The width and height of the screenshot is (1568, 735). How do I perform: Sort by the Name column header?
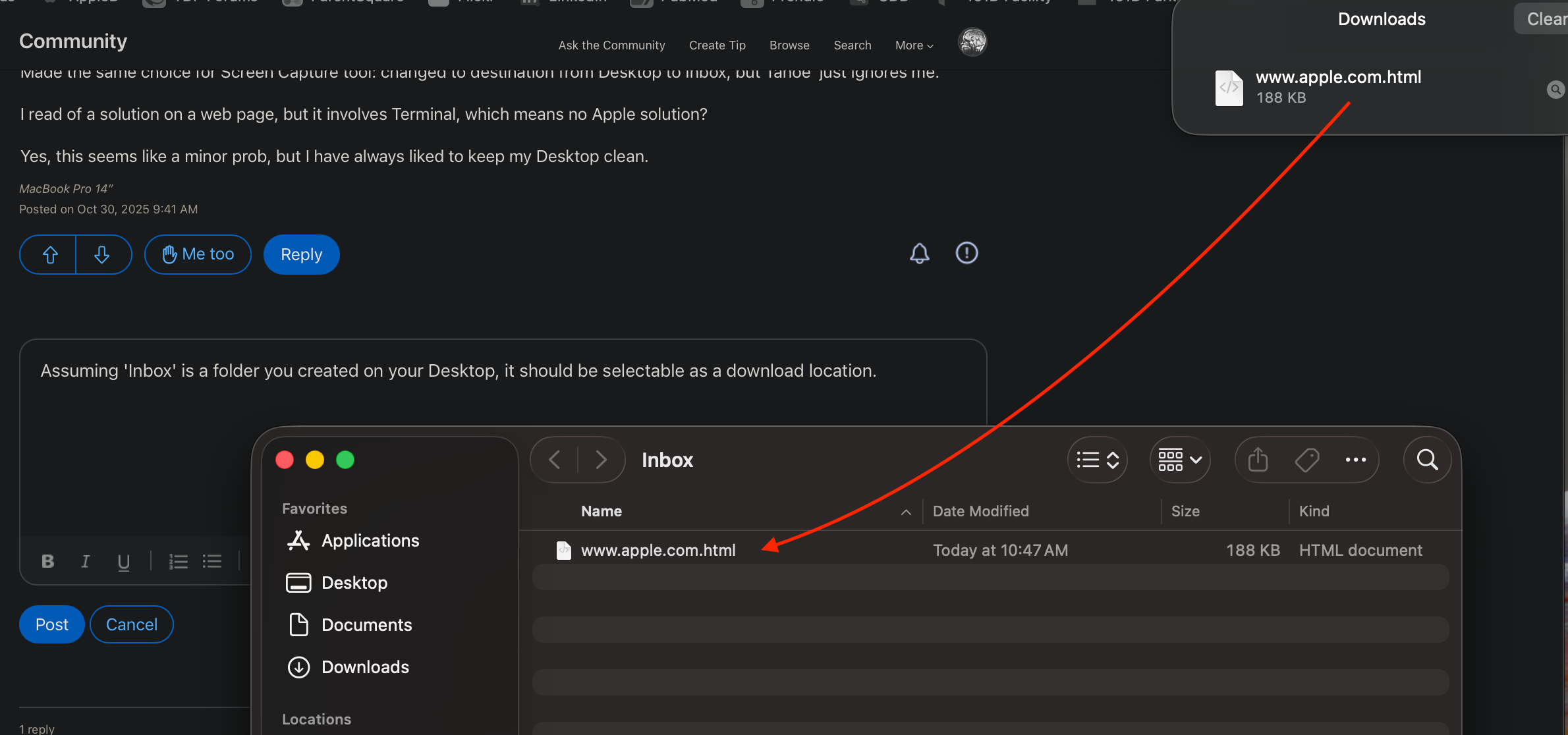pos(601,511)
